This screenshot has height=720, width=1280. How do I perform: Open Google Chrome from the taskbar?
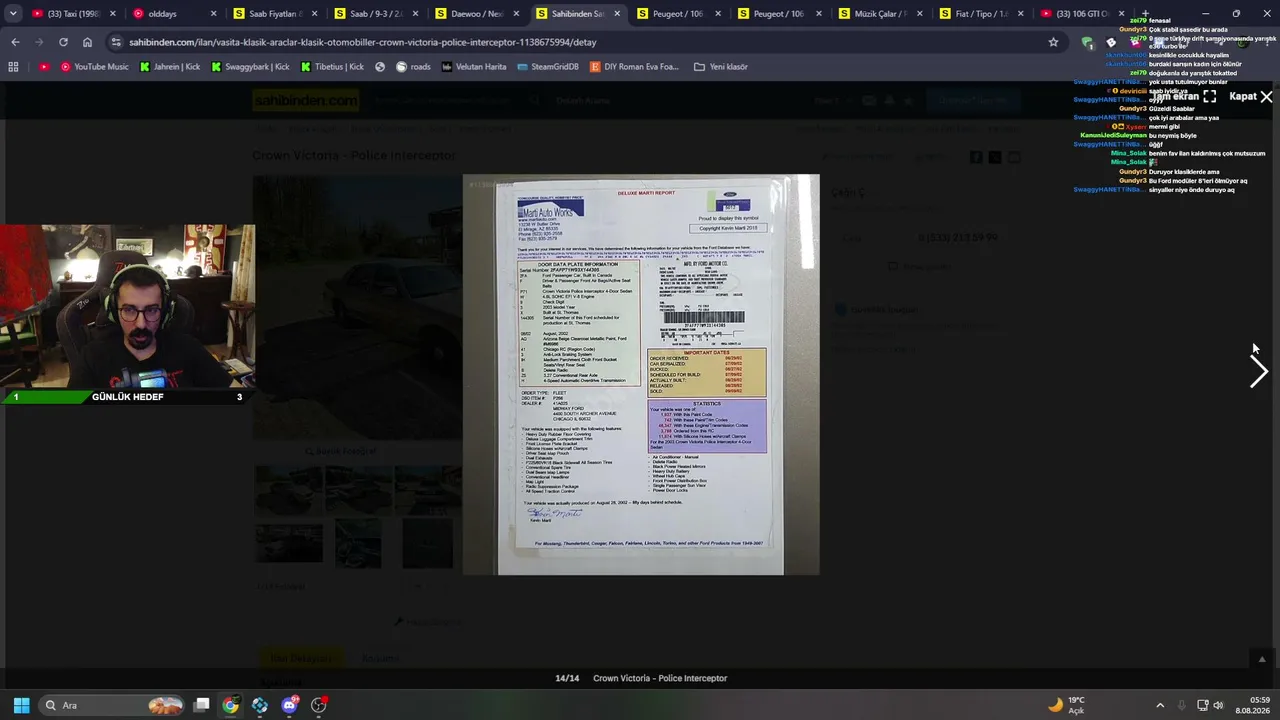pos(230,705)
